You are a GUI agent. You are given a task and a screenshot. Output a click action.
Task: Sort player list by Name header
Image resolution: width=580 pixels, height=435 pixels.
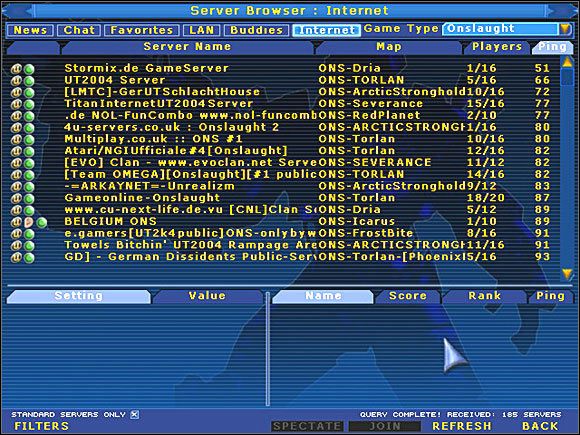[323, 296]
